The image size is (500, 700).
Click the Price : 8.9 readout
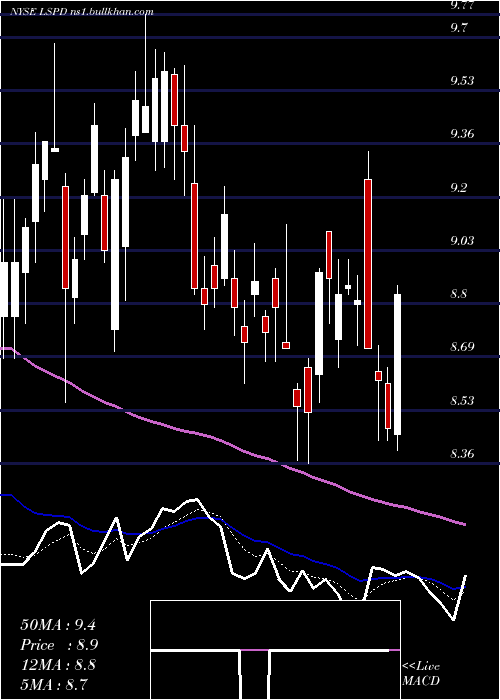(59, 645)
